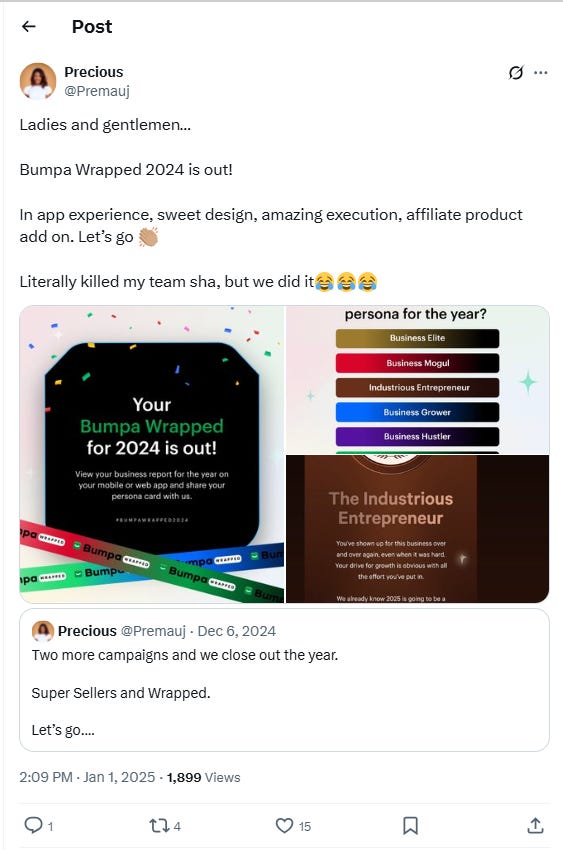Open the @Premauj handle link
This screenshot has width=563, height=850.
click(x=97, y=91)
